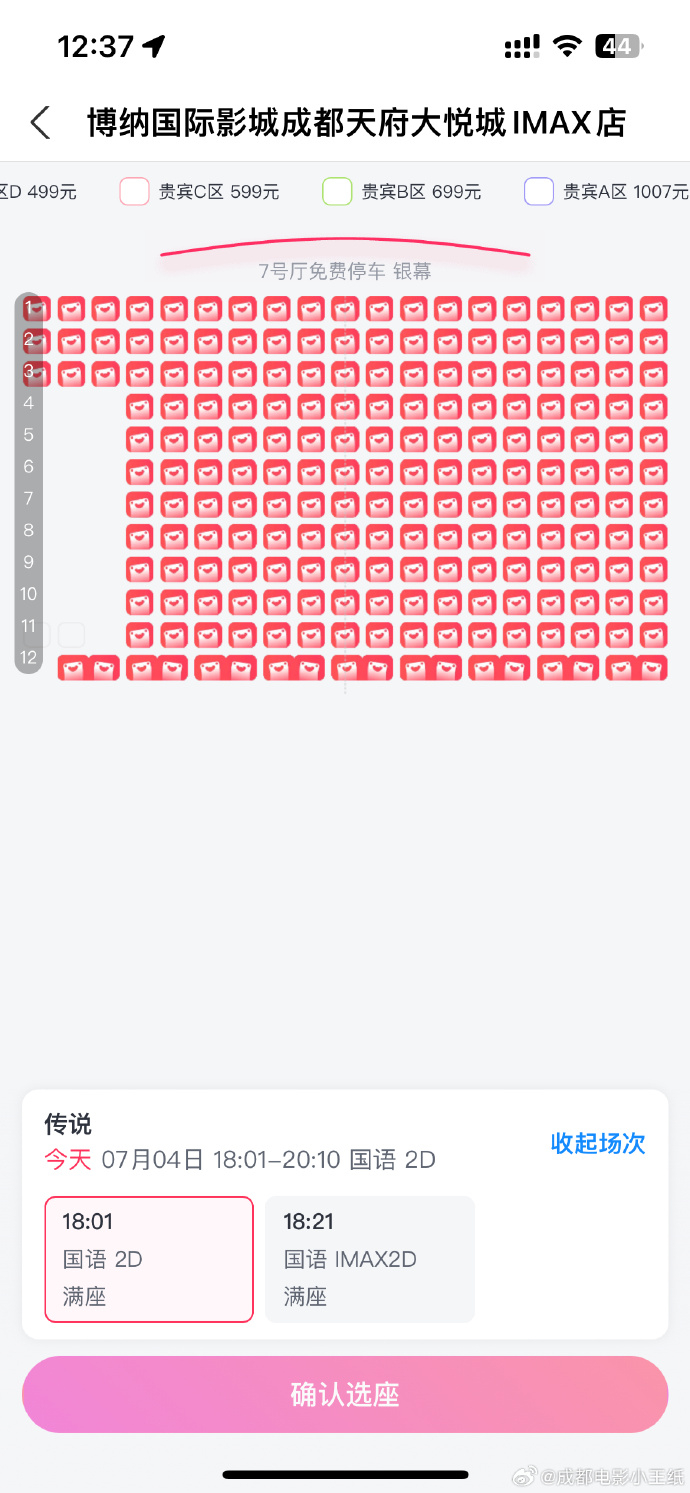Tap the 贵宾A区 1007元 purple swatch

(x=539, y=191)
